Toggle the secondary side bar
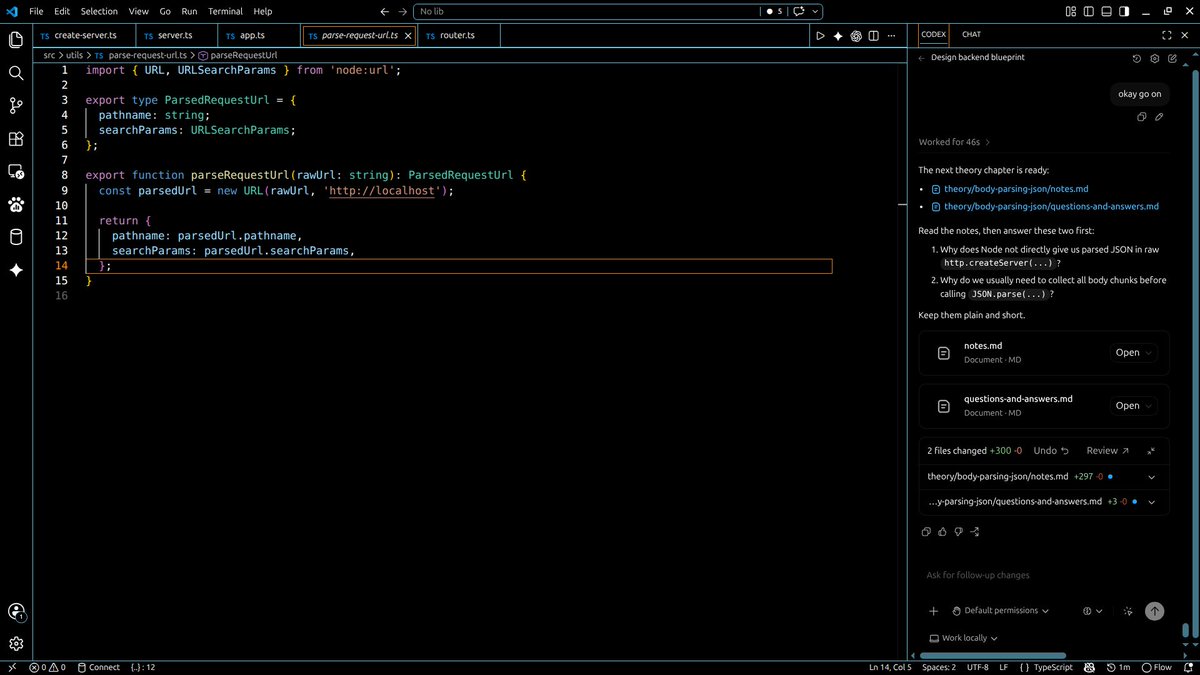This screenshot has width=1200, height=675. 1125,11
